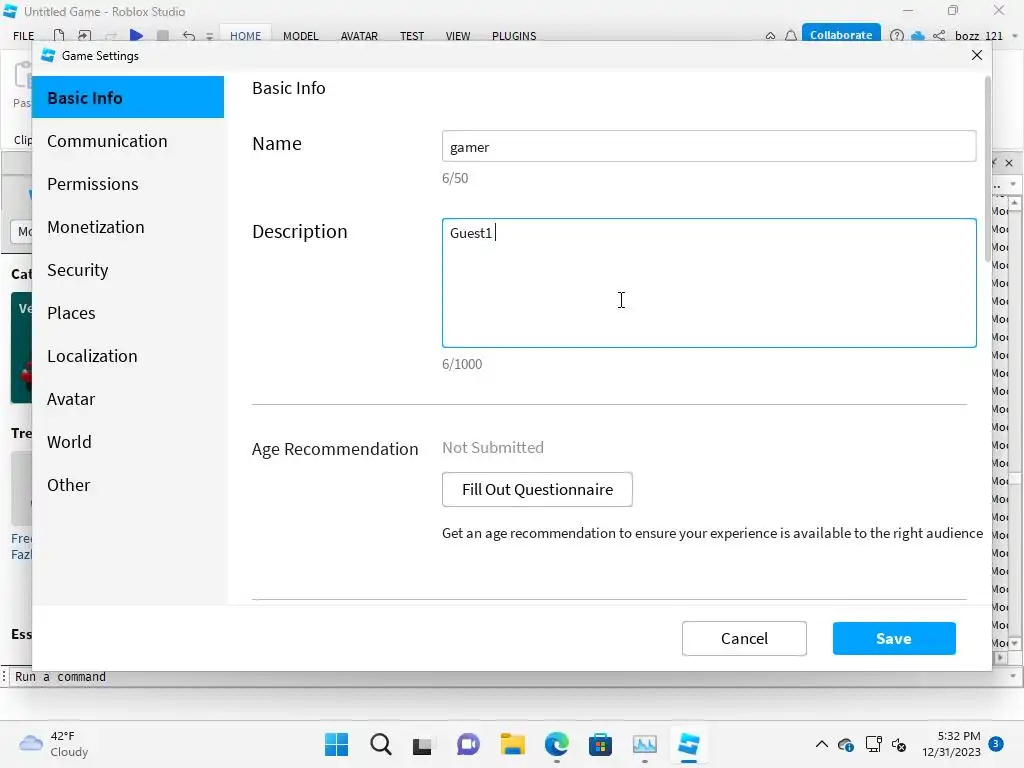Viewport: 1024px width, 768px height.
Task: Open Microsoft Store from taskbar
Action: [x=600, y=744]
